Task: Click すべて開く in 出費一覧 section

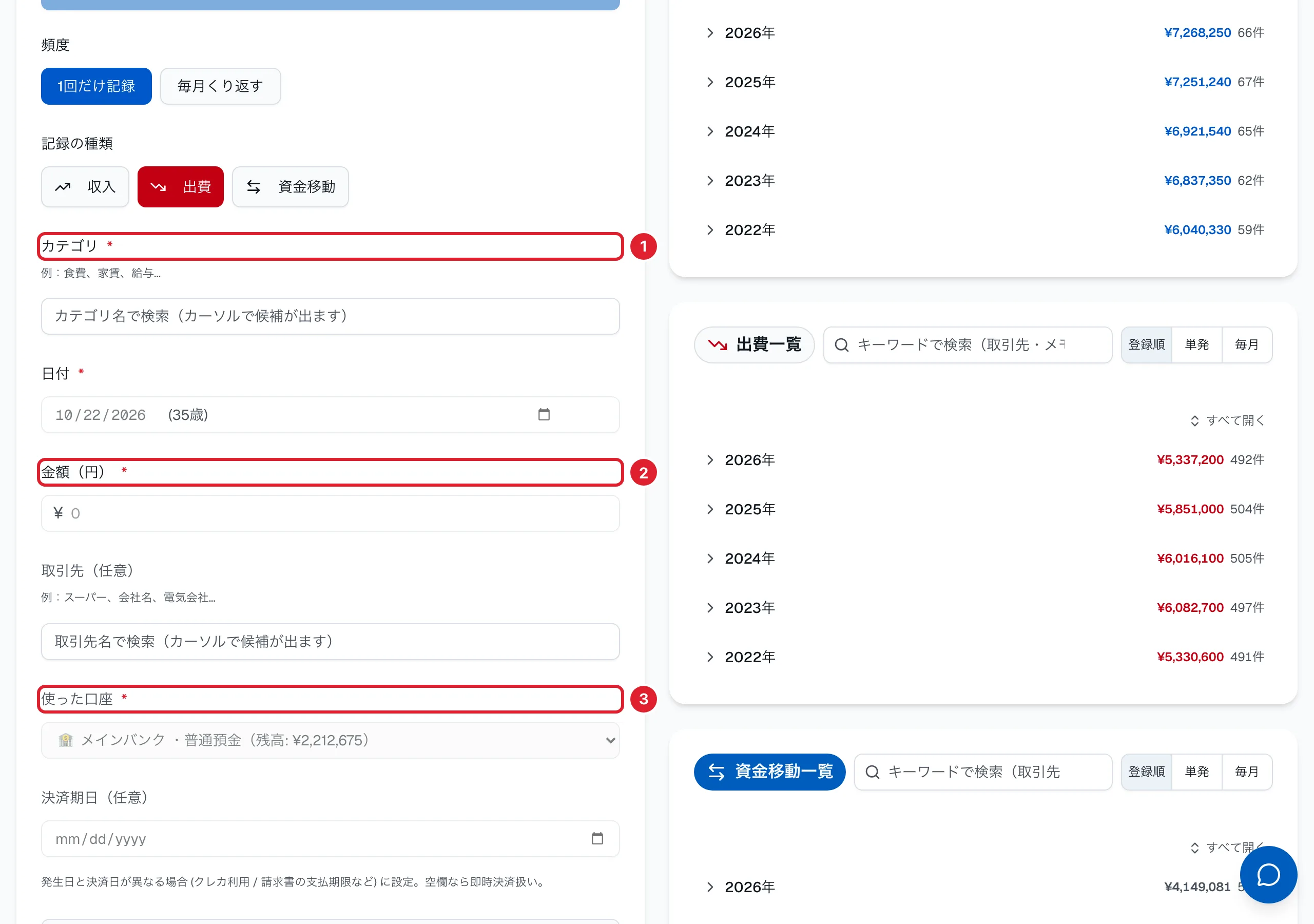Action: [1228, 421]
